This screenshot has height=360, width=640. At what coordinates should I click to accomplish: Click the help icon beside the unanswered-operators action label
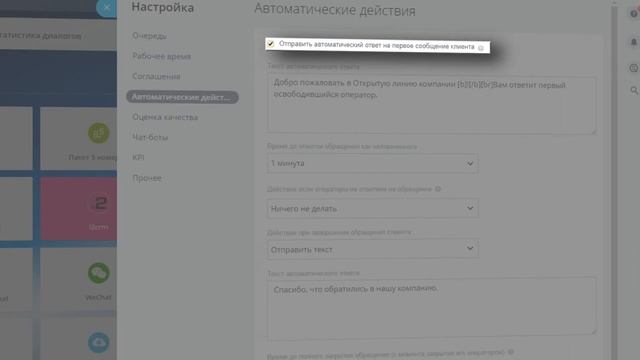438,189
